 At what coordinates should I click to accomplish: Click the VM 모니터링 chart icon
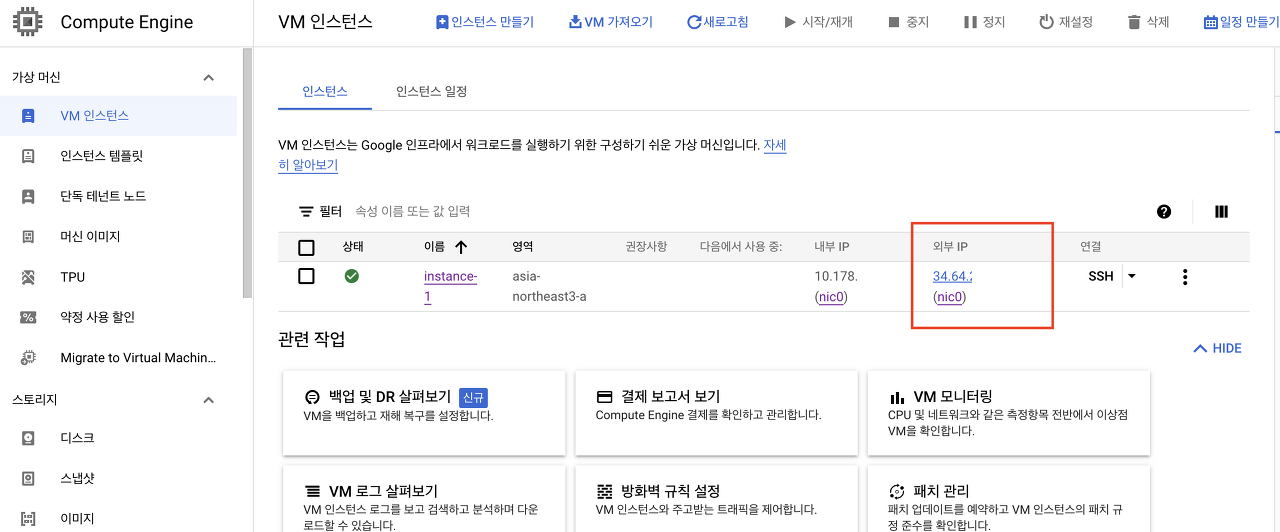(897, 397)
